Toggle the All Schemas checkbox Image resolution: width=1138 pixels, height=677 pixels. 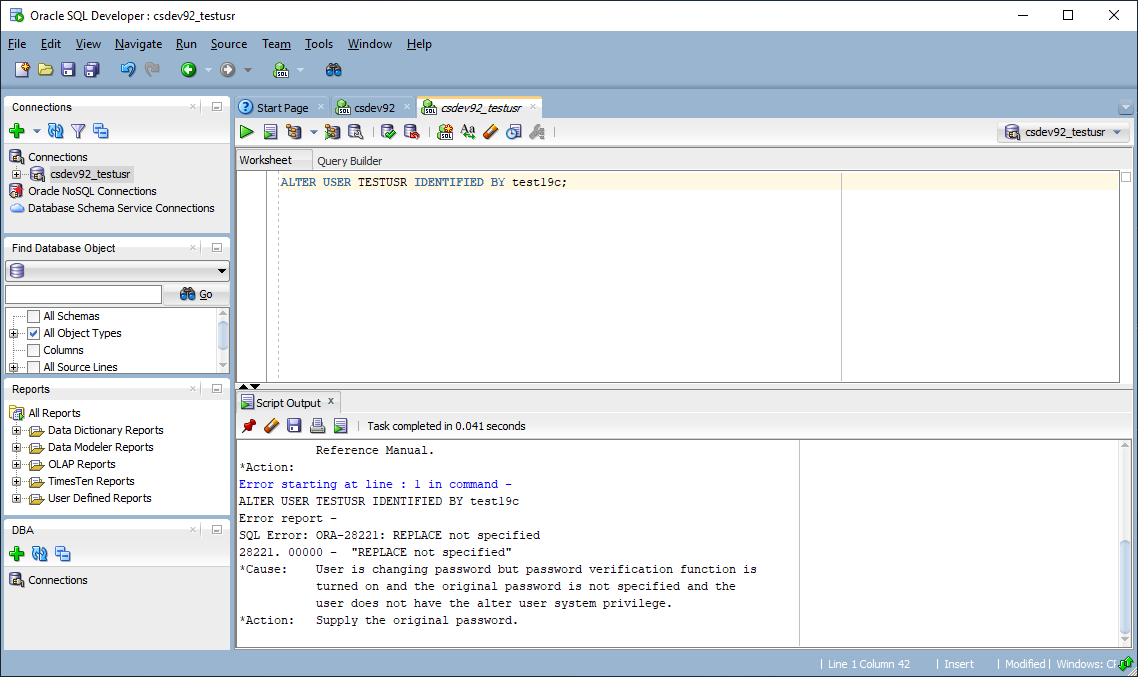[x=34, y=316]
